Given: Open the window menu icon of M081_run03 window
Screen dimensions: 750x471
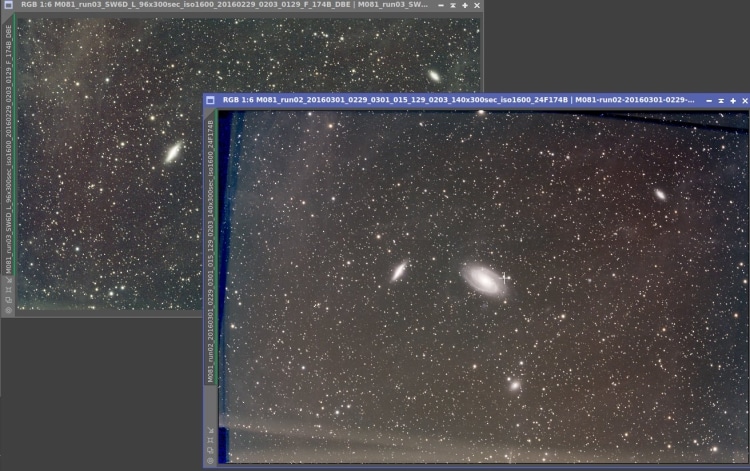Looking at the screenshot, I should pos(9,5).
